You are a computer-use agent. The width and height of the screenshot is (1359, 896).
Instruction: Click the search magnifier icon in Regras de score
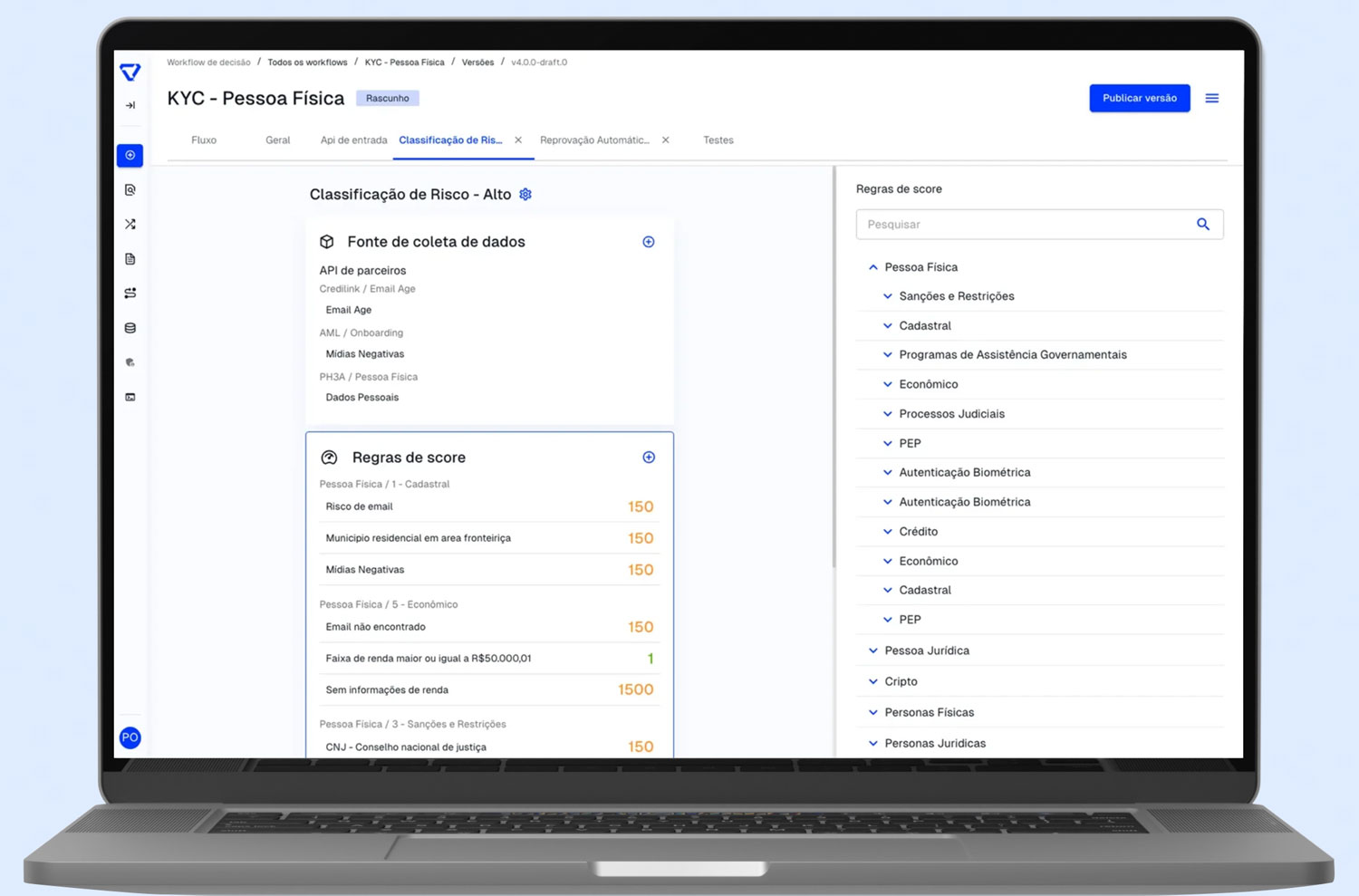1202,225
